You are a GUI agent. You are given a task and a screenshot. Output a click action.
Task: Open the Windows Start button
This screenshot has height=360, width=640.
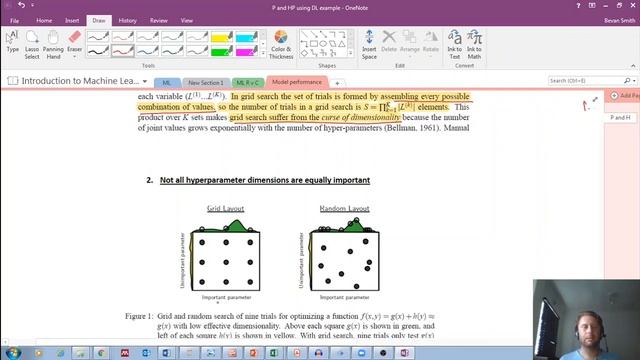pyautogui.click(x=13, y=353)
